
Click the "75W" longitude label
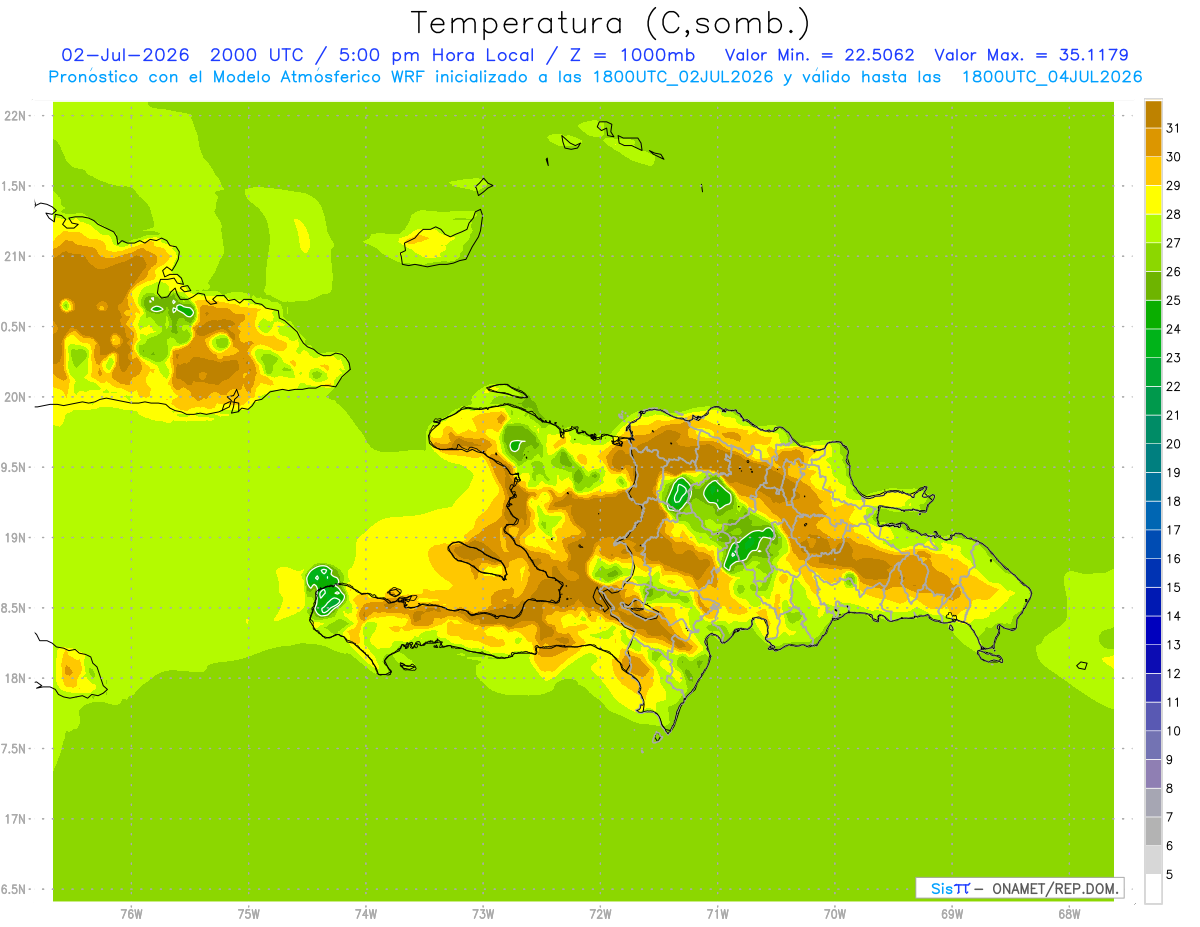(x=249, y=914)
